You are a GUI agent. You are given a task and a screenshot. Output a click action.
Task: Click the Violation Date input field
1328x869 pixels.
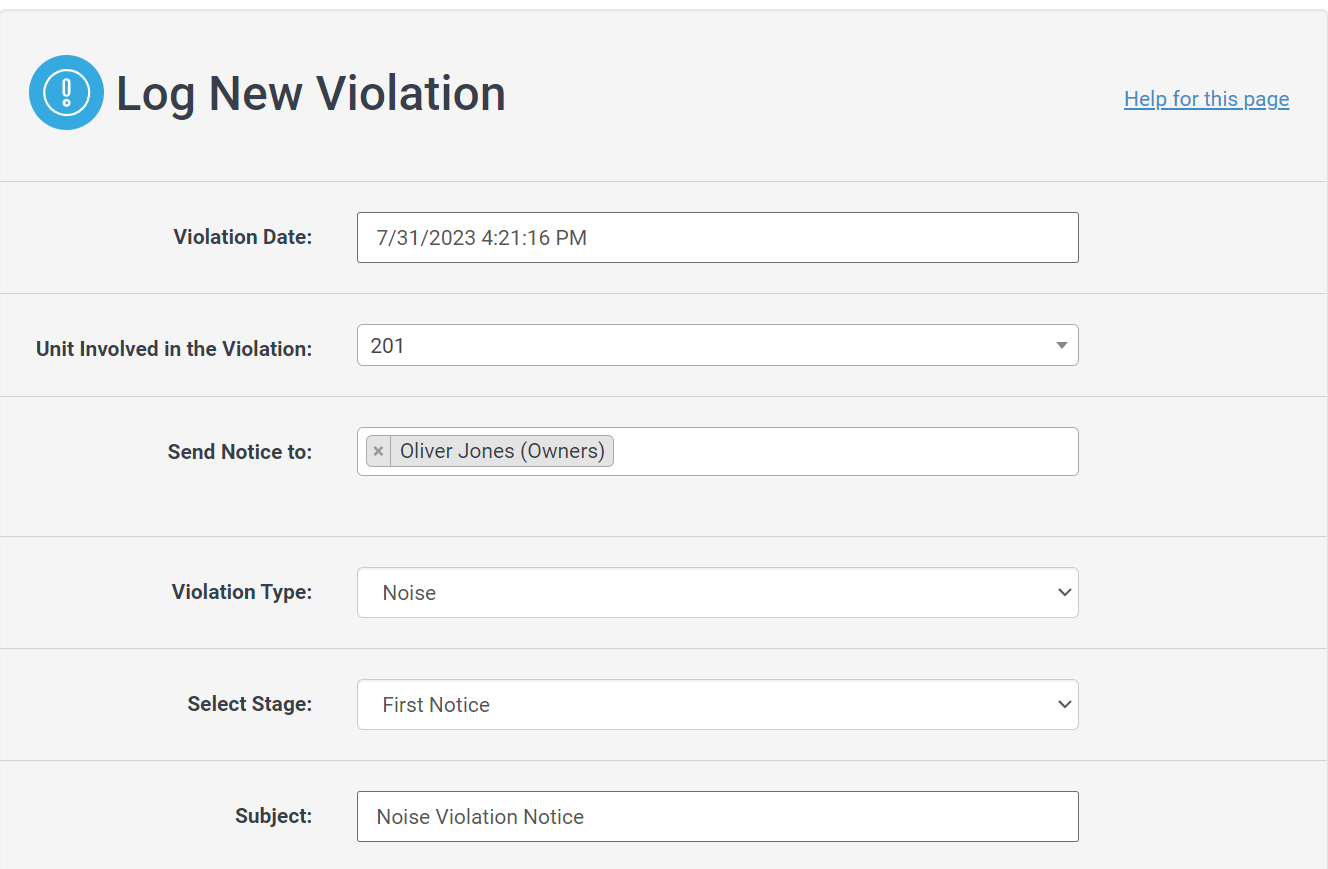(x=717, y=238)
